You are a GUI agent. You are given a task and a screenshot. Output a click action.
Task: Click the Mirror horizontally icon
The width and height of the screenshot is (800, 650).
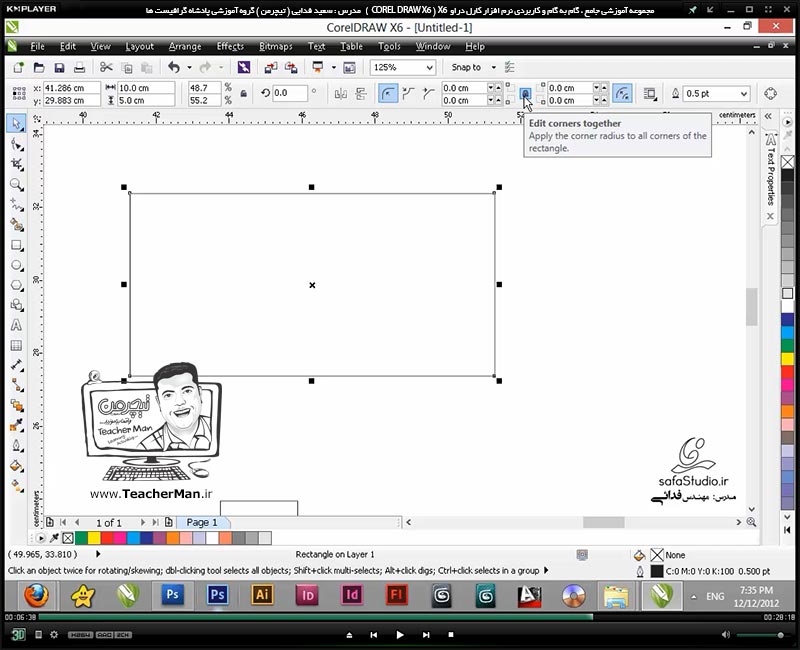coord(340,94)
